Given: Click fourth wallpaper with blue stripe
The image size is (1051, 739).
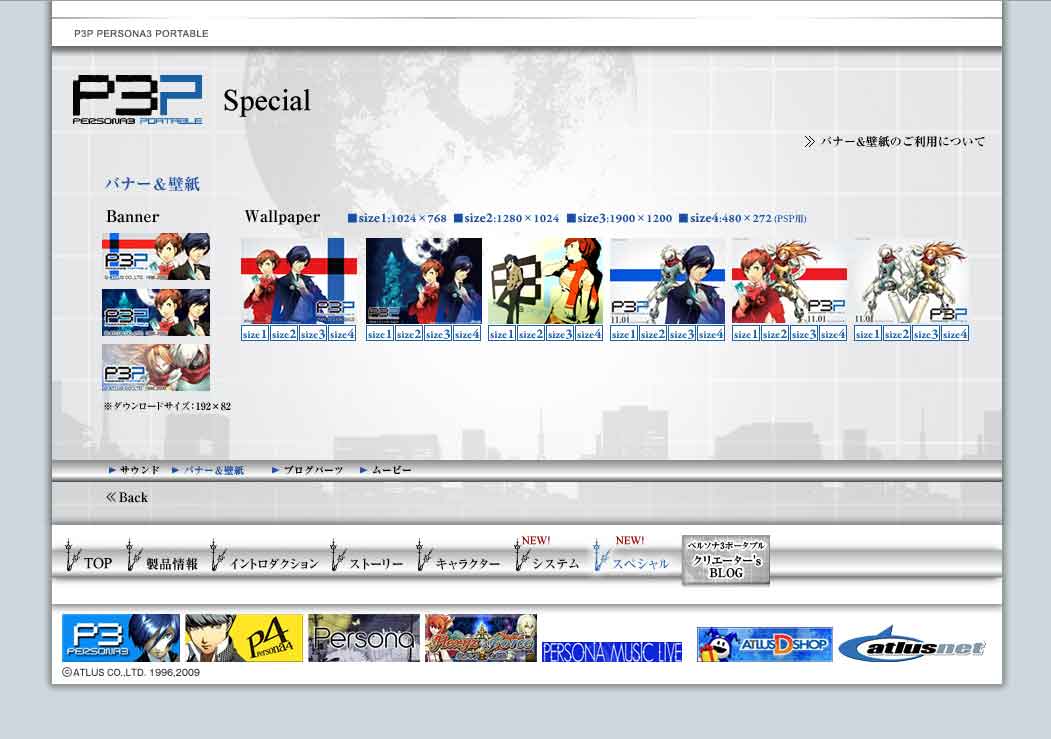Looking at the screenshot, I should pos(668,281).
